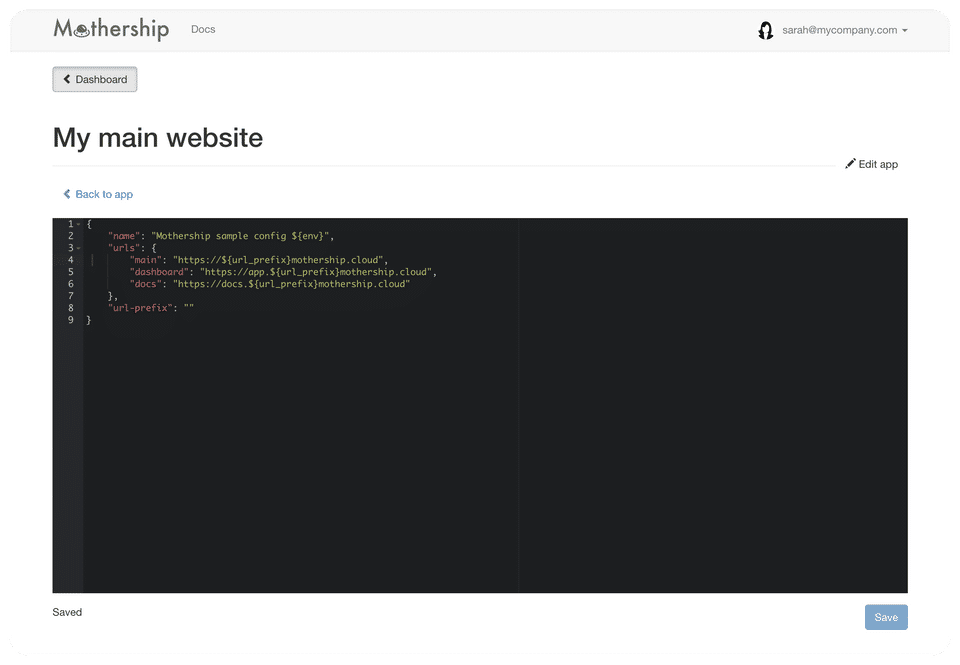The height and width of the screenshot is (665, 960).
Task: Follow the Back to app link
Action: (98, 194)
